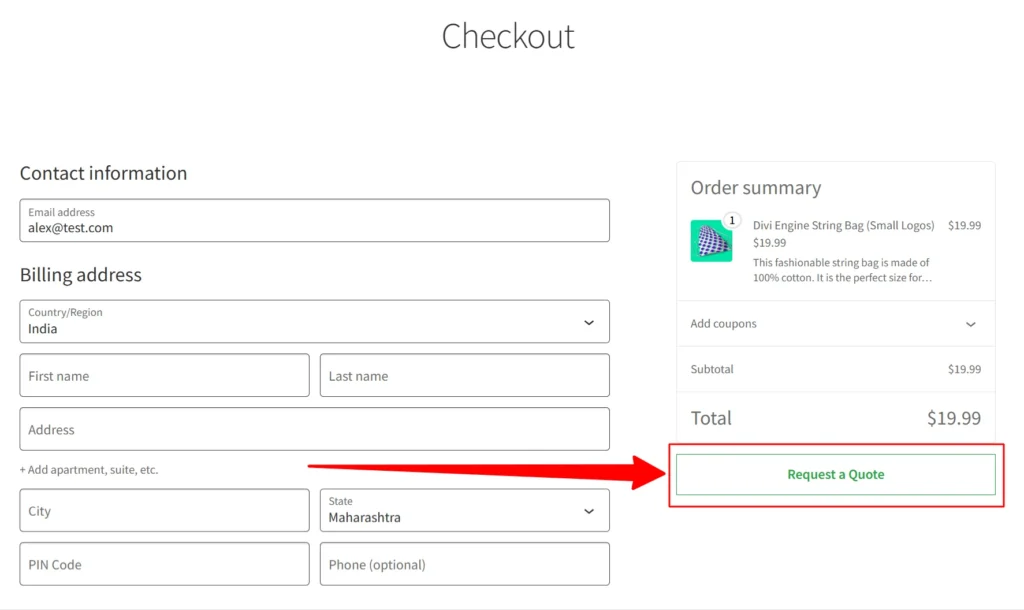
Task: Open the State selector showing Maharashtra
Action: tap(465, 510)
